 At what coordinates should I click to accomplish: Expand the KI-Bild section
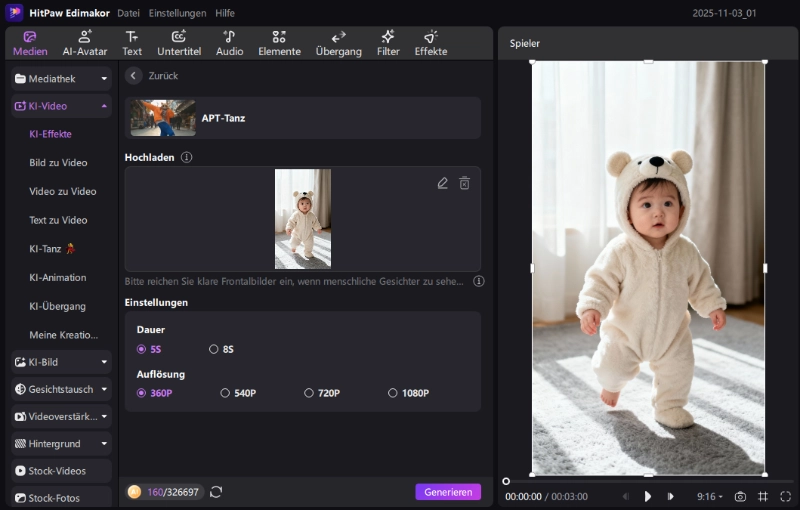[x=104, y=362]
